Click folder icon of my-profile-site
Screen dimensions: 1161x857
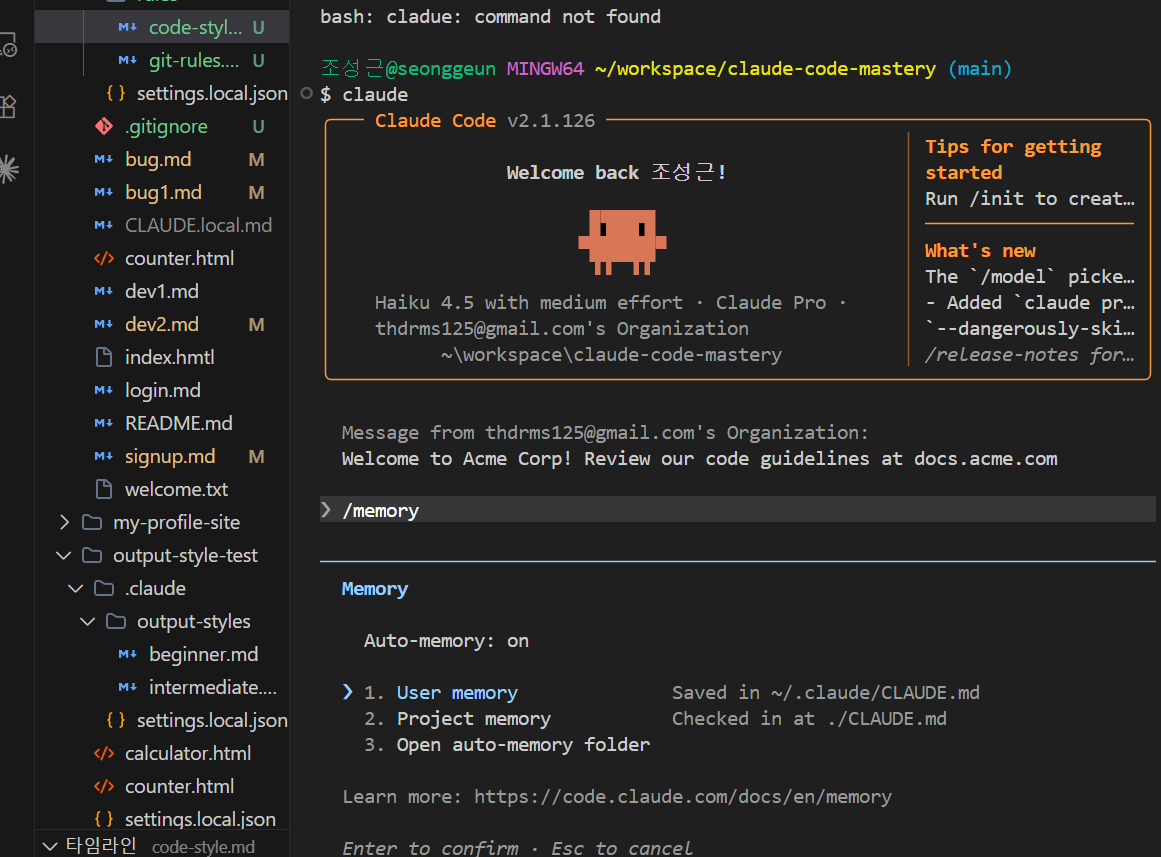[92, 522]
